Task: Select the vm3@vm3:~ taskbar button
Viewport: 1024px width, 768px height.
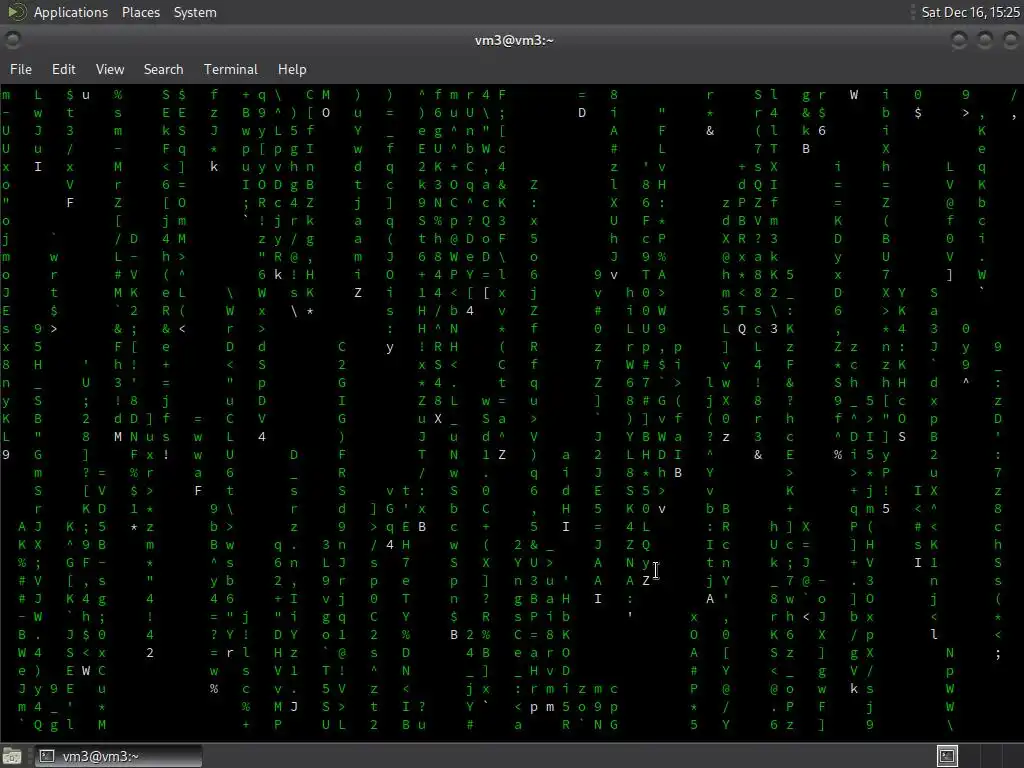Action: (x=118, y=756)
